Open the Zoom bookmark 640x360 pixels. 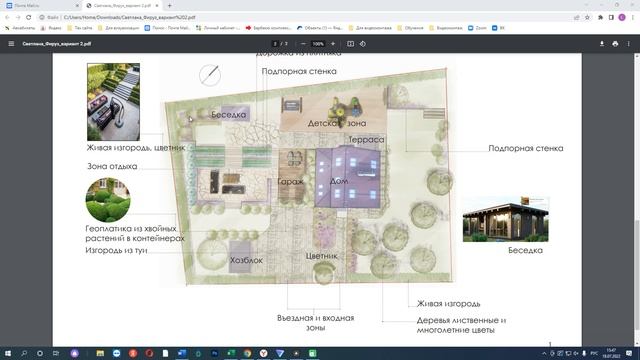coord(477,28)
